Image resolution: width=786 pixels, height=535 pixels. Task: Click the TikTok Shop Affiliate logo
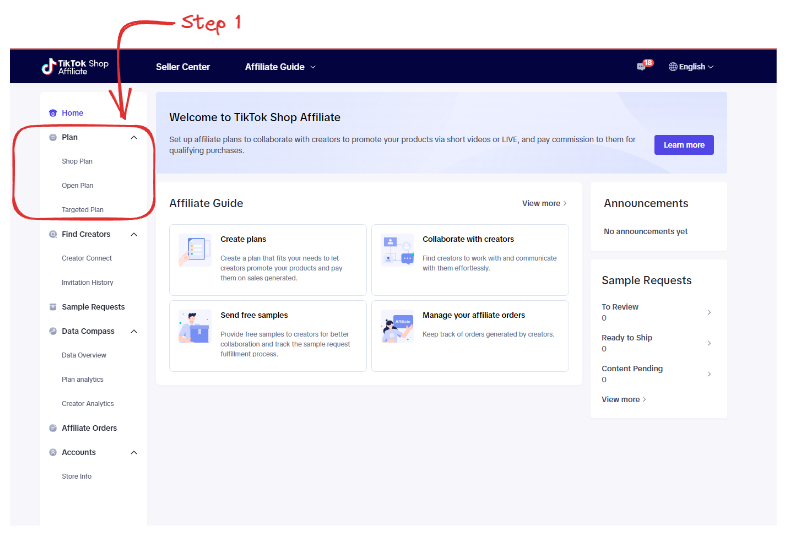75,67
